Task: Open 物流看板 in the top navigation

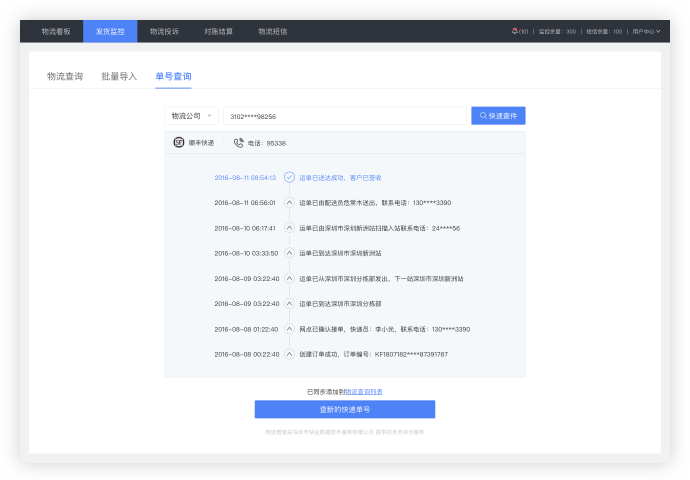Action: [56, 31]
